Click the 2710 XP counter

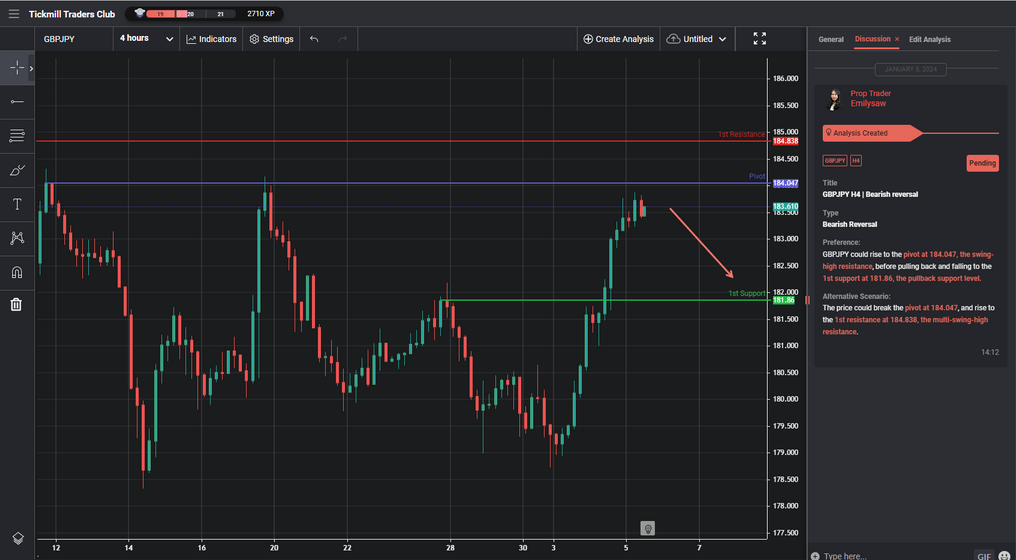coord(260,14)
